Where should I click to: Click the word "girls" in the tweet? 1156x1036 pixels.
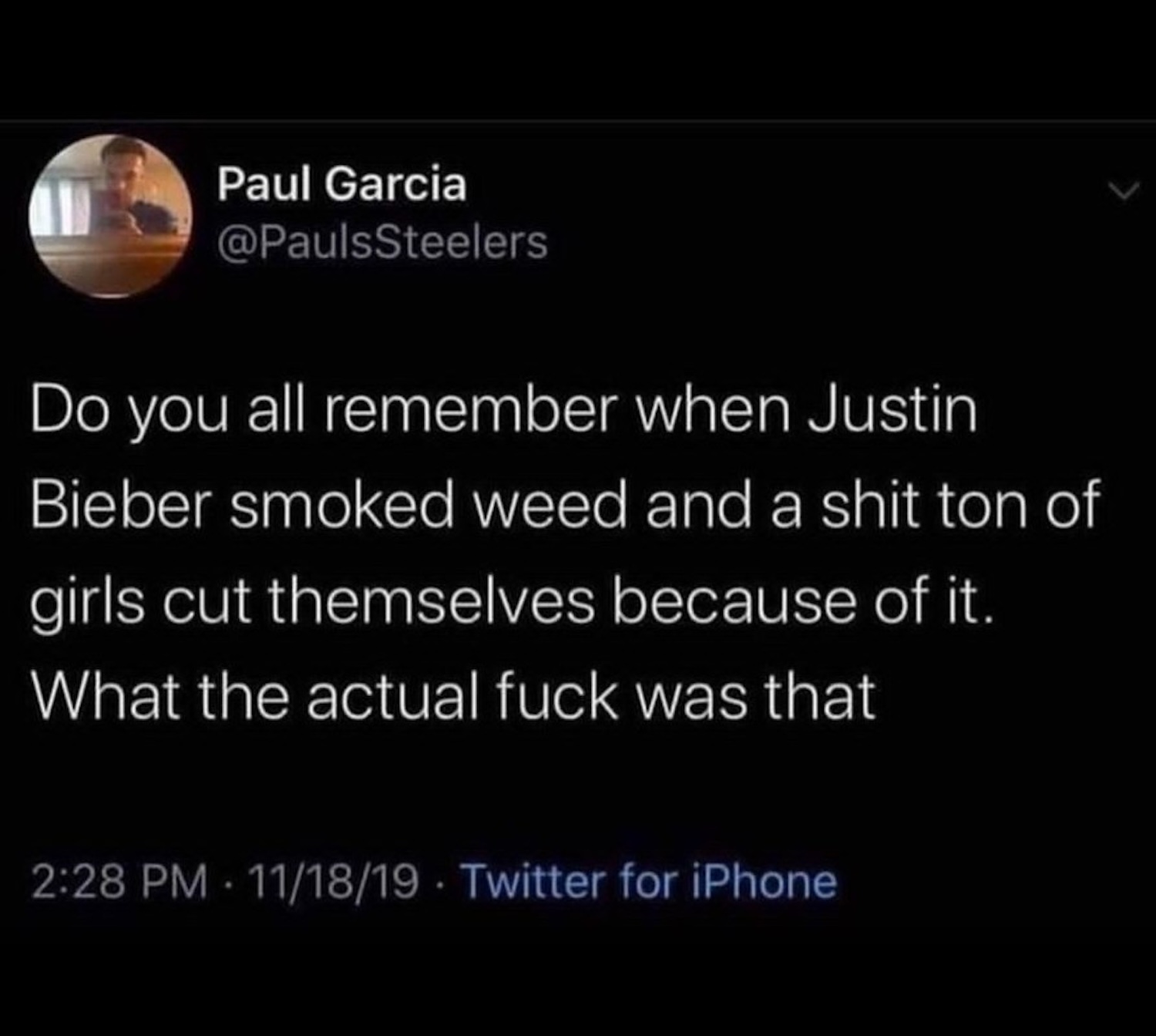[x=87, y=602]
